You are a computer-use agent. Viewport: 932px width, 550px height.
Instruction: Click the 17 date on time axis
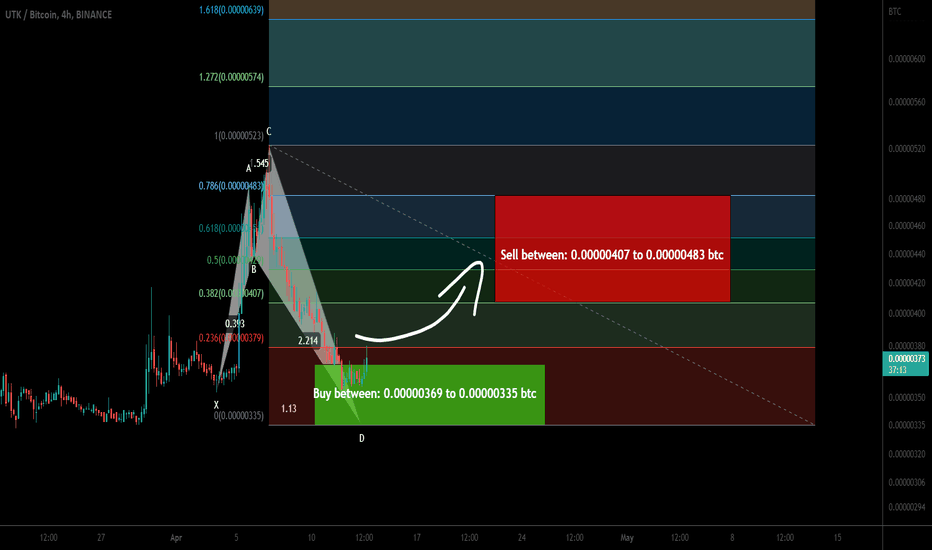click(x=417, y=538)
